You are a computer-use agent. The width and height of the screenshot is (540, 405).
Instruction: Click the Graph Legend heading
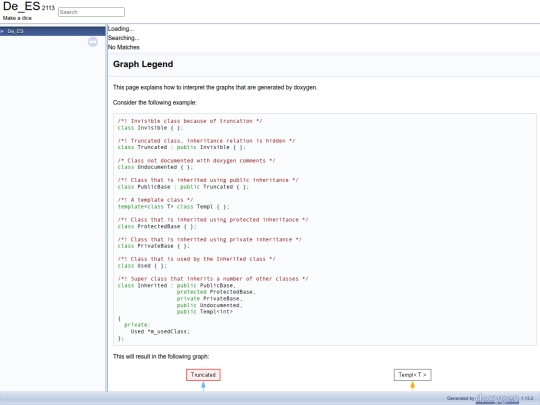pyautogui.click(x=143, y=64)
